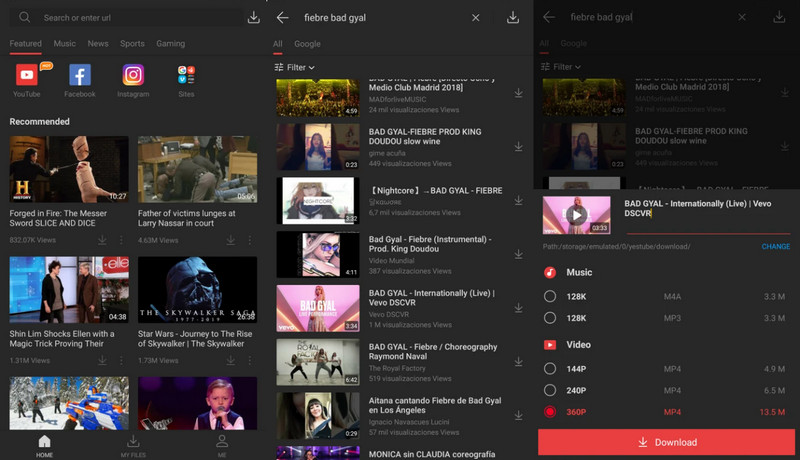Open the YouTube shortcut icon

27,75
